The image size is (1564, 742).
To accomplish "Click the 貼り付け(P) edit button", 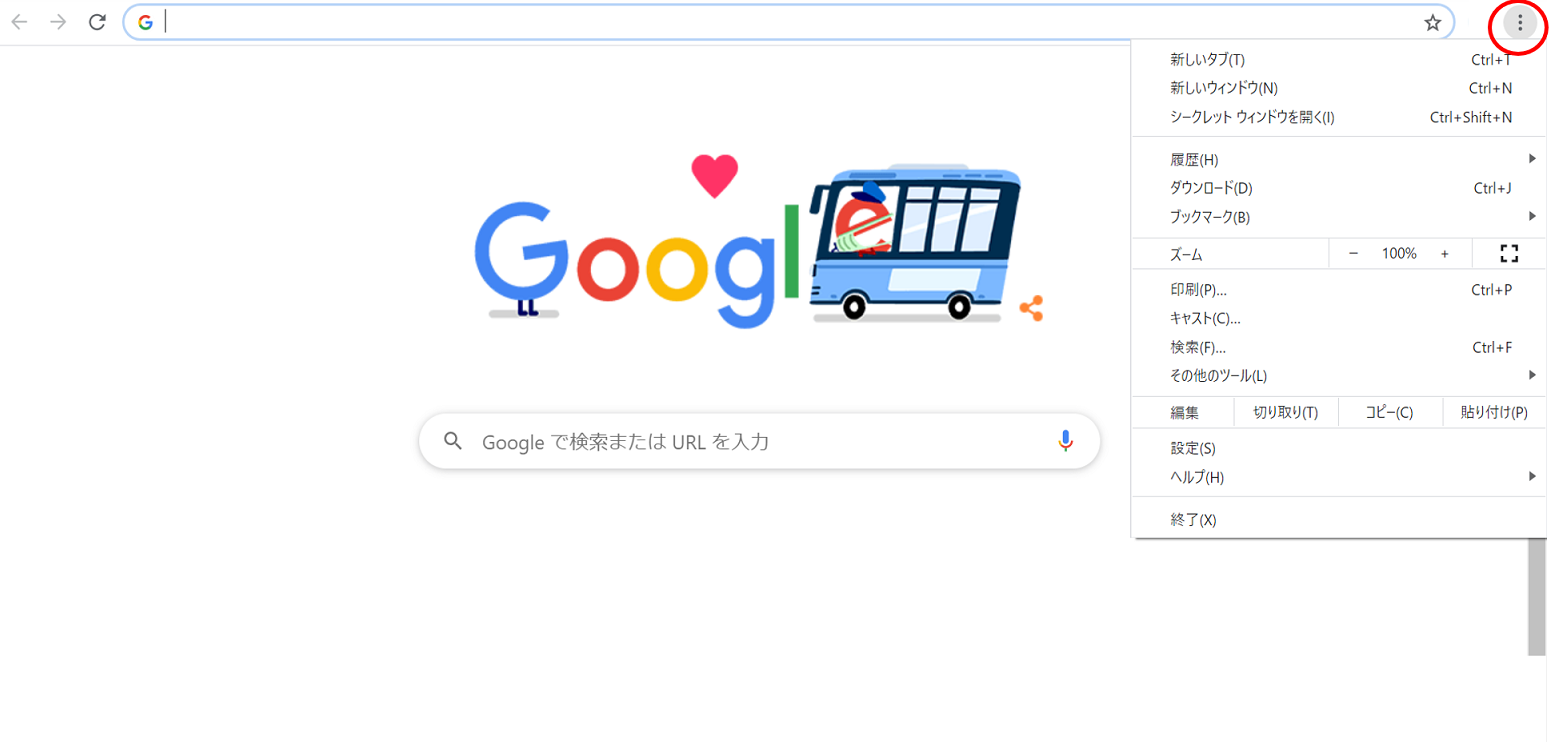I will click(1494, 413).
